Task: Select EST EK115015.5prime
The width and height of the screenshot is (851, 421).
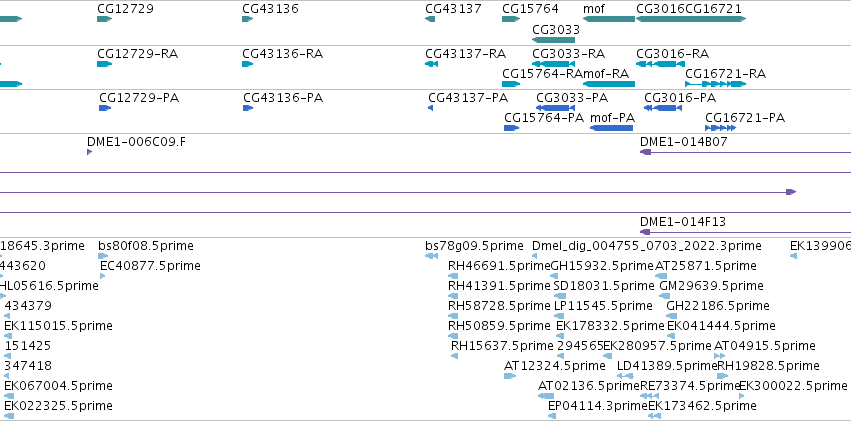Action: click(x=58, y=326)
